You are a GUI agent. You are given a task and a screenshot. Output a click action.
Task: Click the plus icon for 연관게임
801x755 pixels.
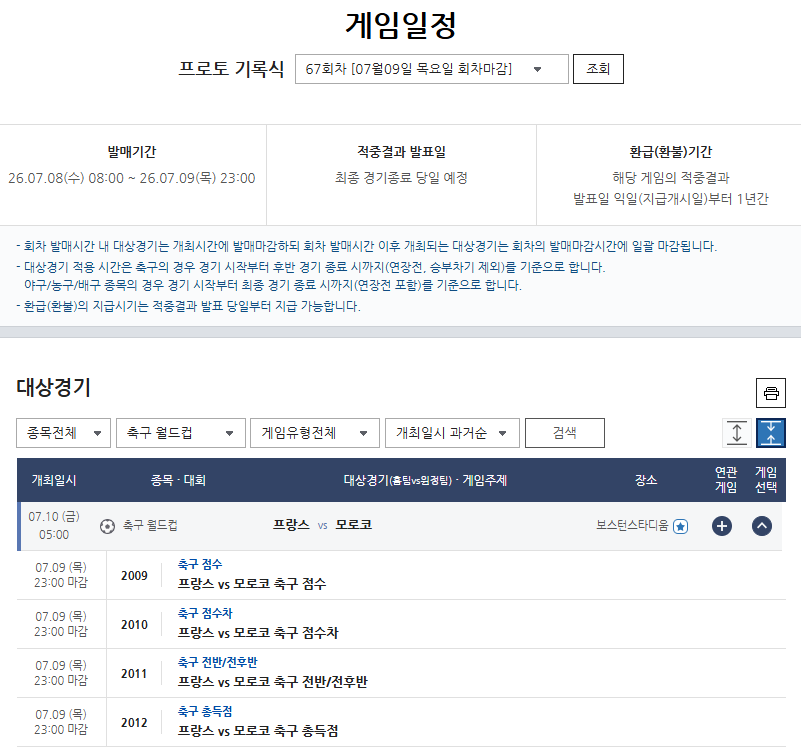[722, 526]
